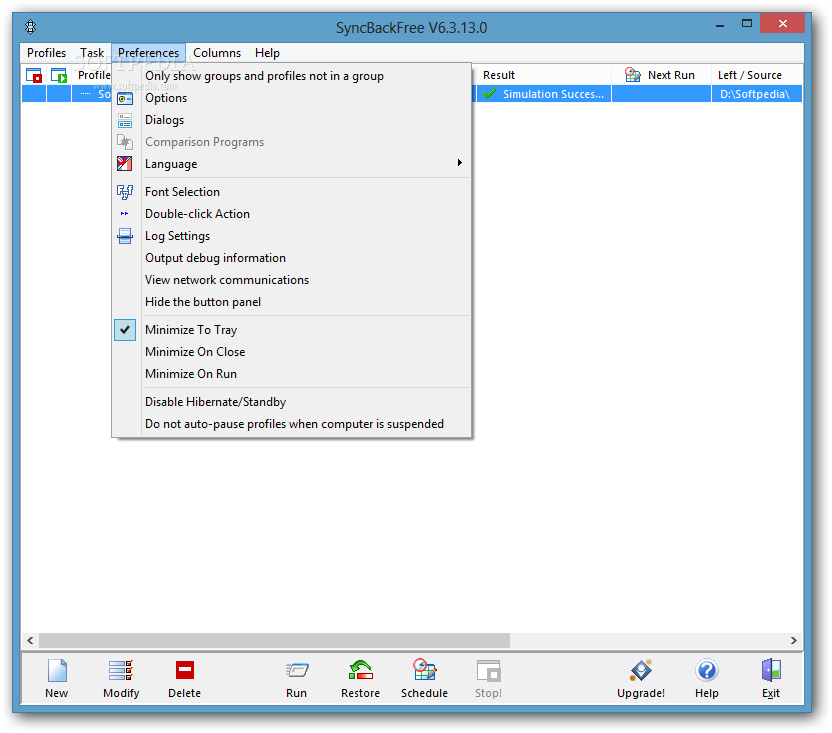Image resolution: width=832 pixels, height=733 pixels.
Task: Select the D:\Softpedia\ source cell
Action: (x=757, y=94)
